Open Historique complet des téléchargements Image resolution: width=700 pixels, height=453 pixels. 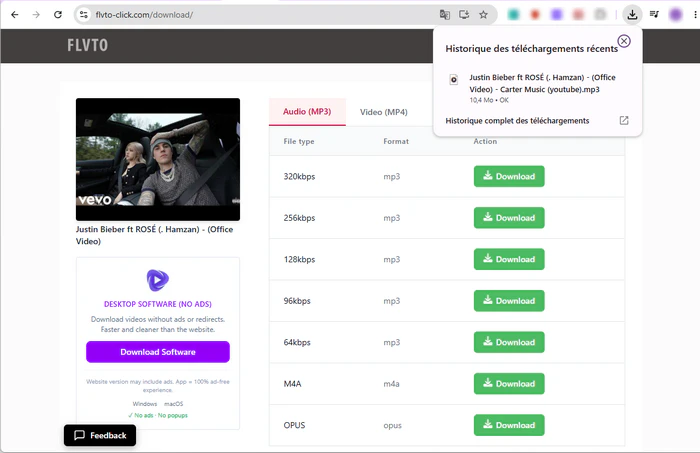point(517,121)
